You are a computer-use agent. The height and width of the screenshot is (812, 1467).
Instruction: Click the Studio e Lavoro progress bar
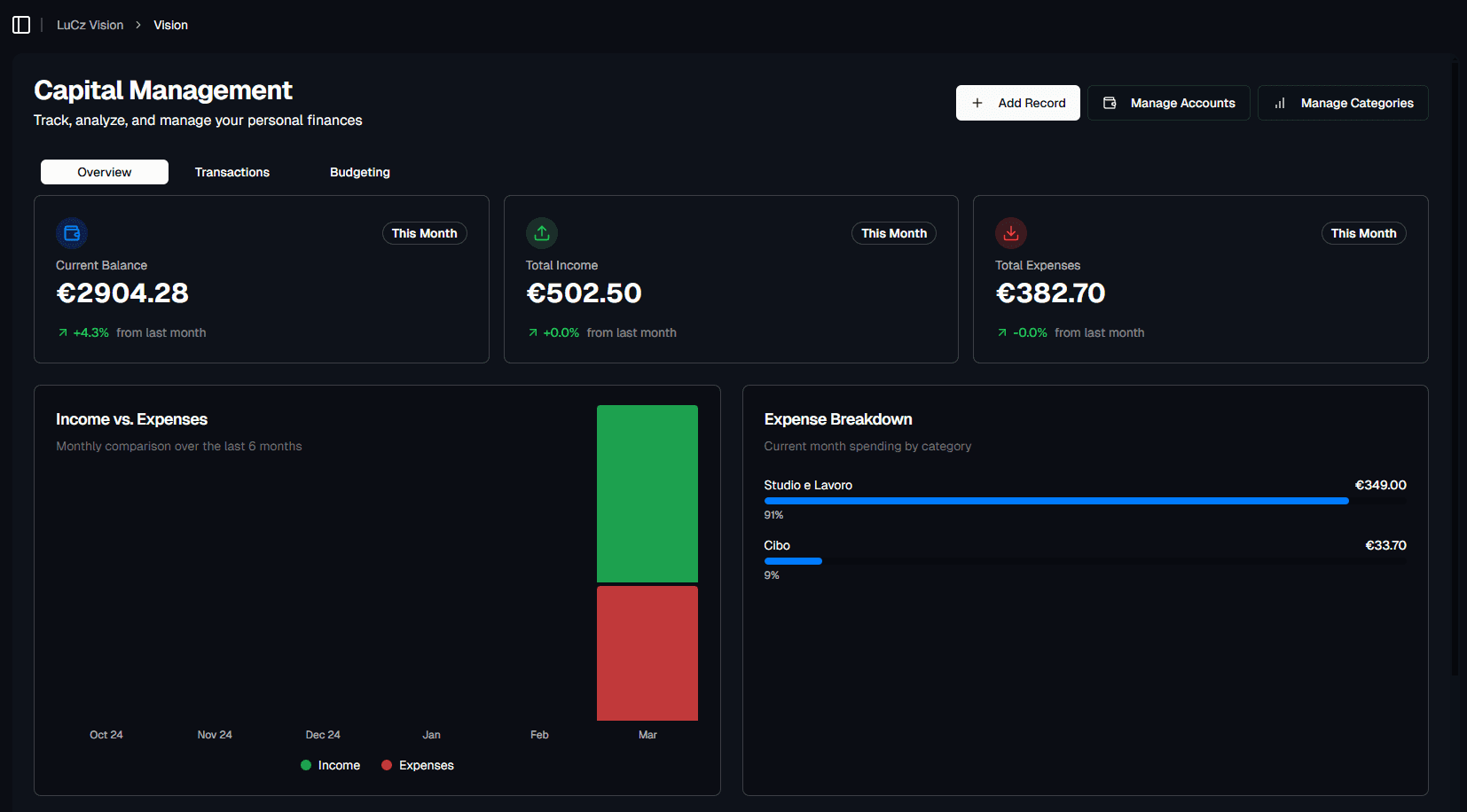click(1085, 501)
